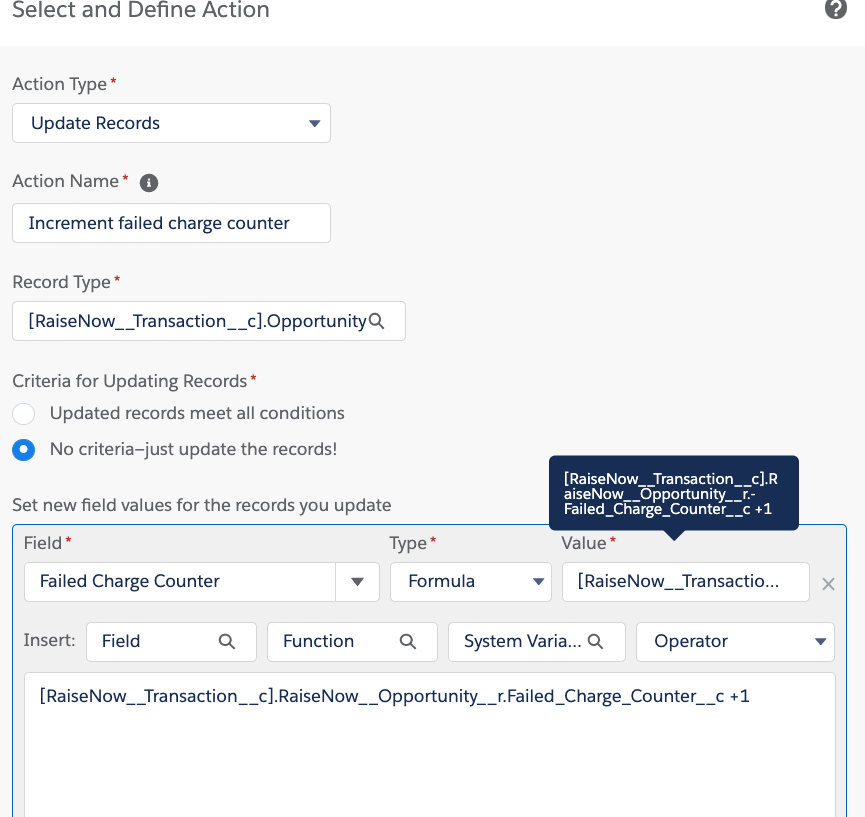This screenshot has width=865, height=817.
Task: Select 'No criteria–just update the records!' radio
Action: click(x=24, y=450)
